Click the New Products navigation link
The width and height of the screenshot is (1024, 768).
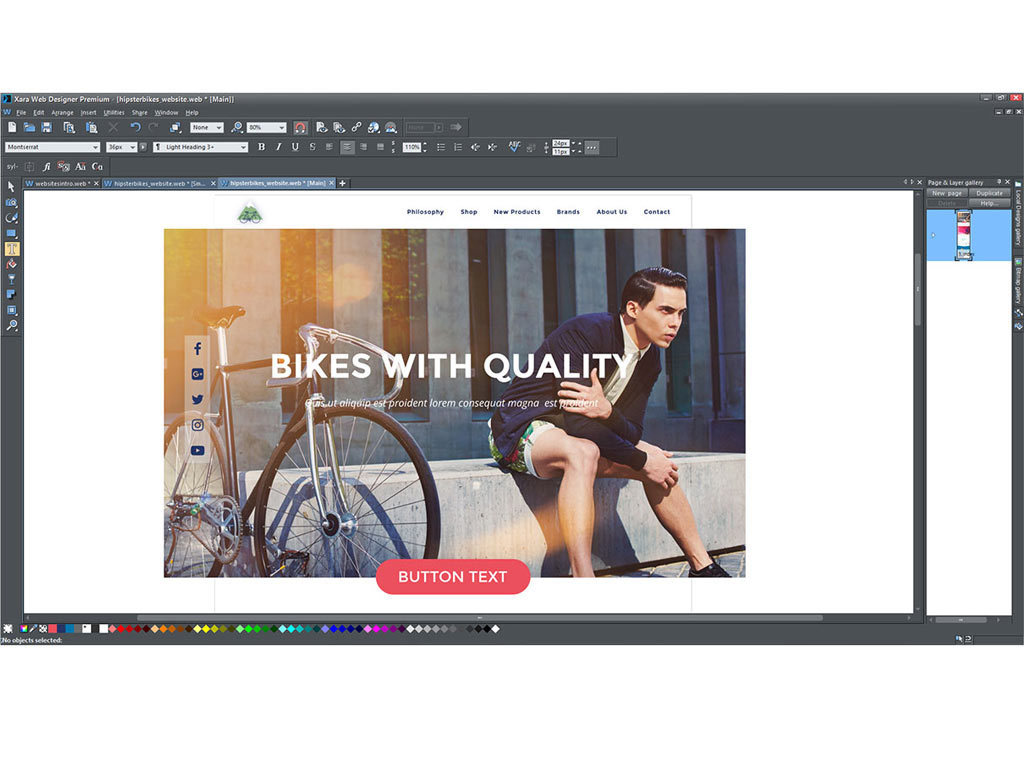517,212
